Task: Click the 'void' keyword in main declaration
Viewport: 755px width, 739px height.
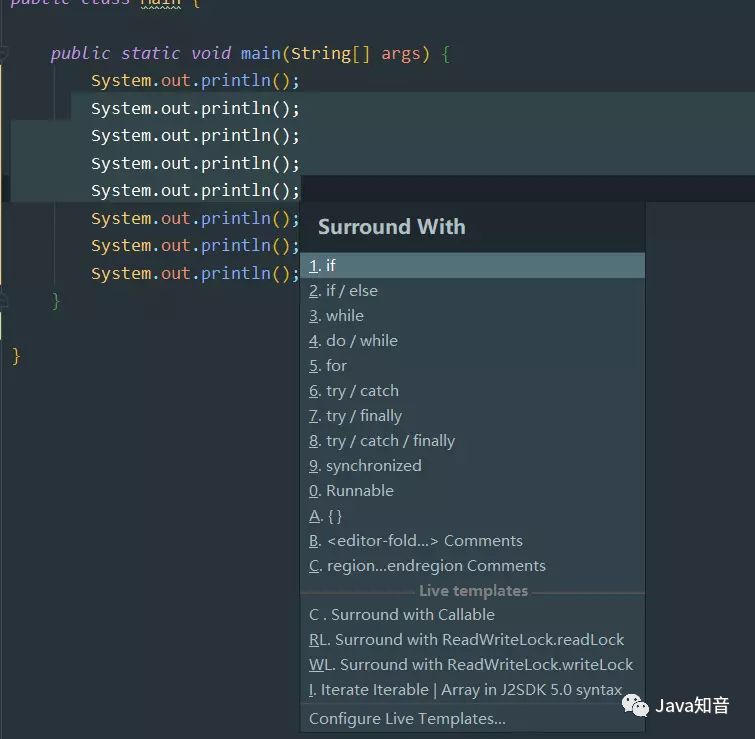Action: [211, 53]
